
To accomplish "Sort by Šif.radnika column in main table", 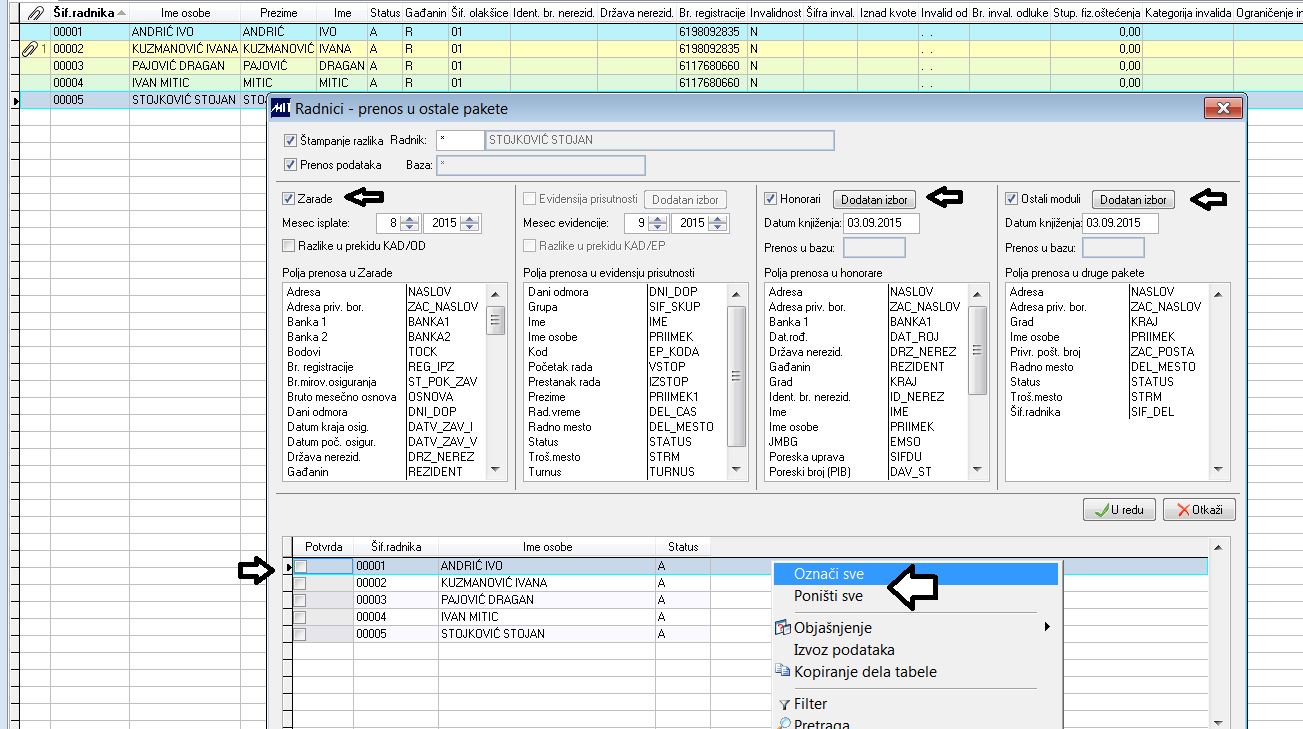I will (90, 13).
